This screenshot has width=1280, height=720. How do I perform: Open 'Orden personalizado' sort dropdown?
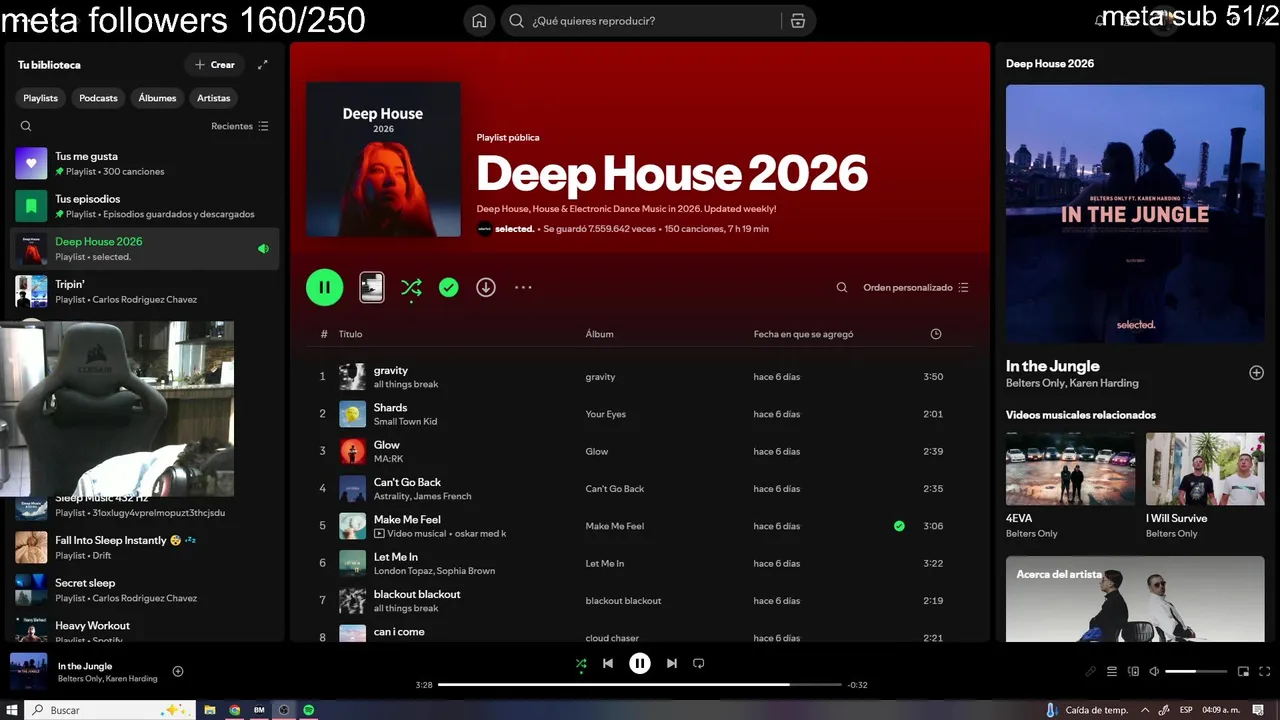(916, 287)
